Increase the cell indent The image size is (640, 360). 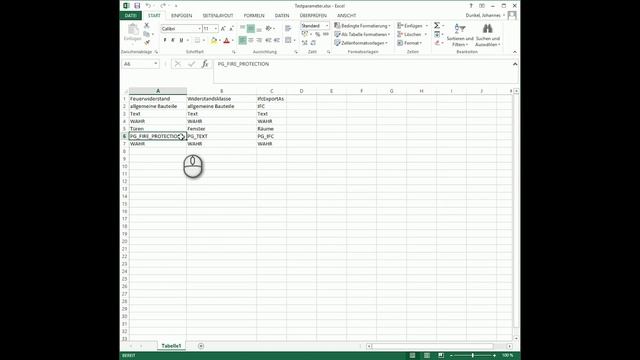277,40
